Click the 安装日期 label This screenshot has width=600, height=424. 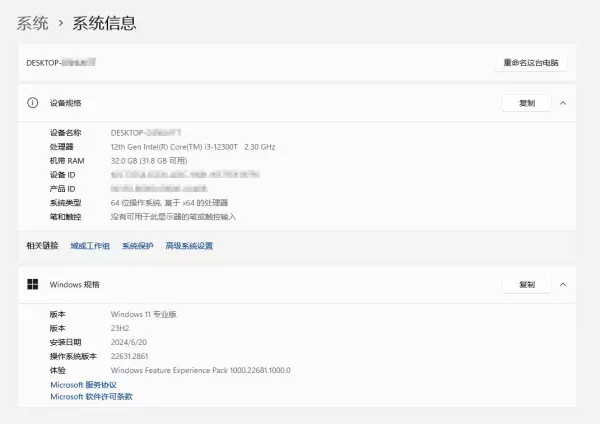tap(65, 342)
